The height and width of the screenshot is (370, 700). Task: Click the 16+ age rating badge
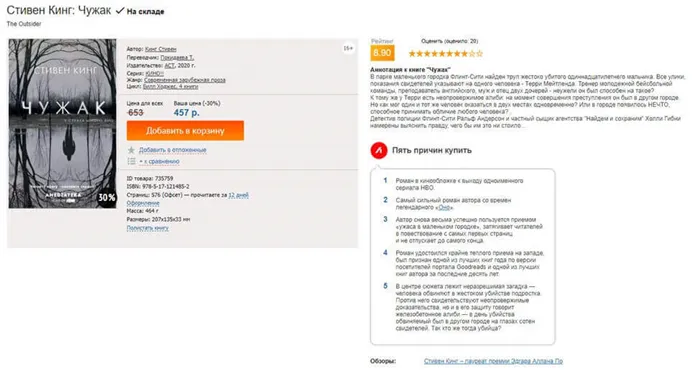(348, 48)
